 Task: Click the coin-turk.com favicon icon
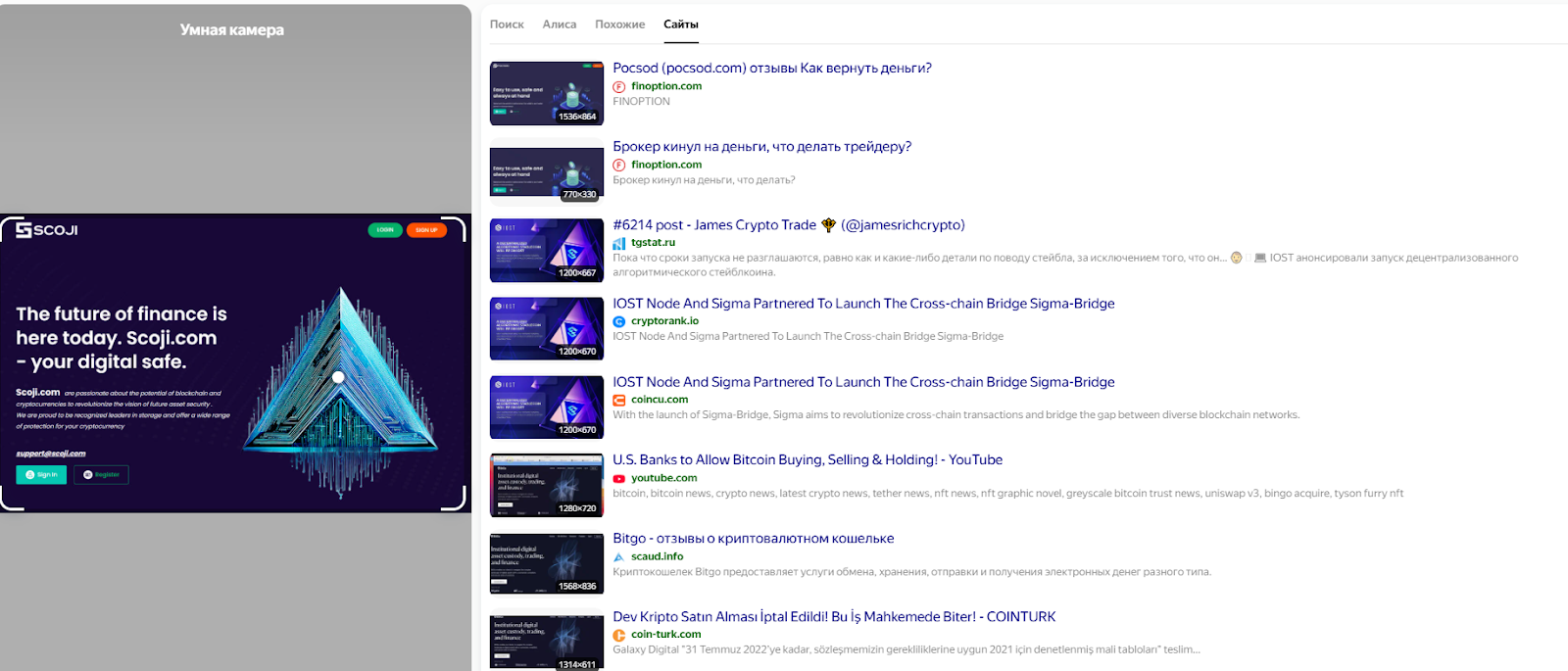[618, 636]
